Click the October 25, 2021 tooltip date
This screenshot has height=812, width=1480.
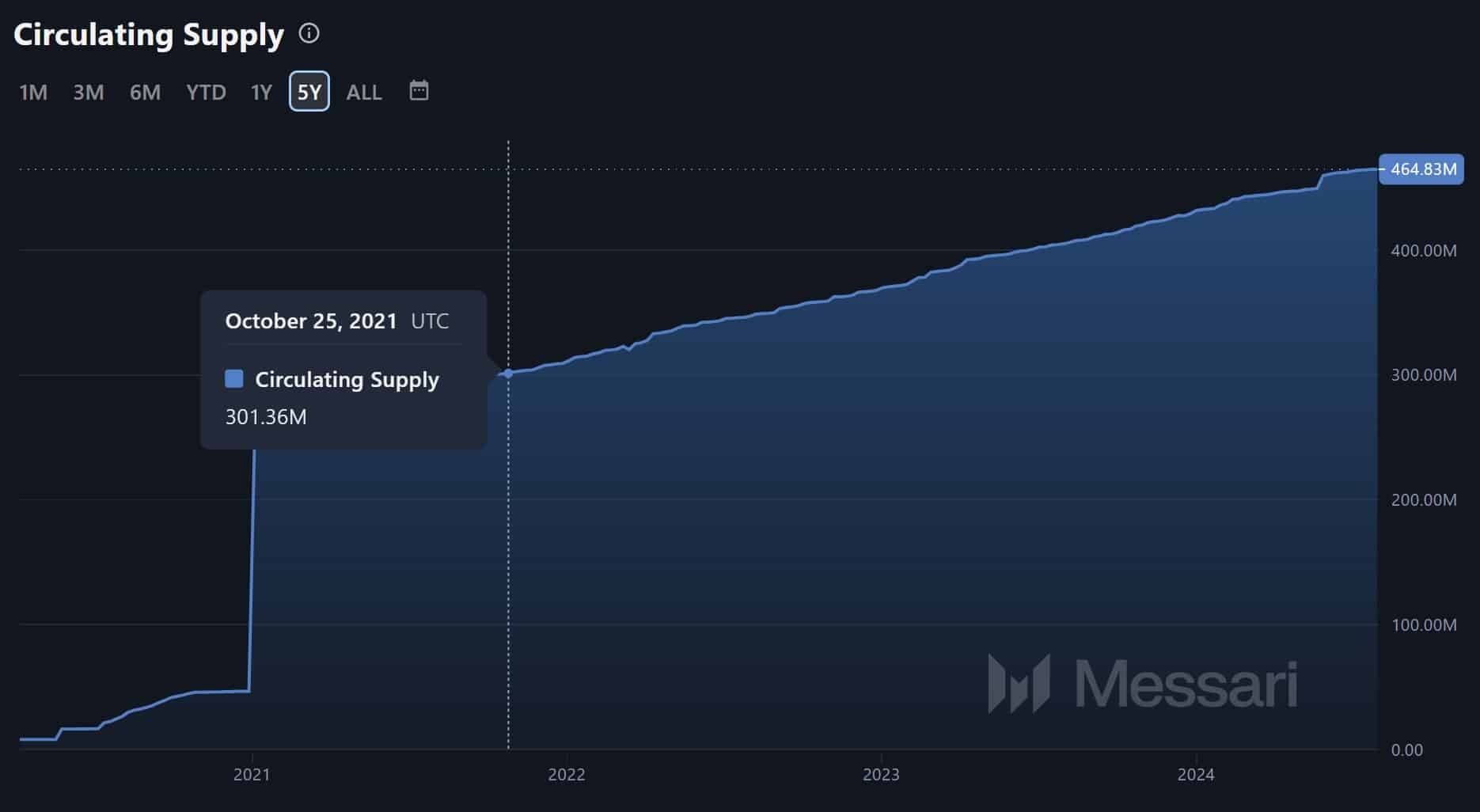point(311,321)
